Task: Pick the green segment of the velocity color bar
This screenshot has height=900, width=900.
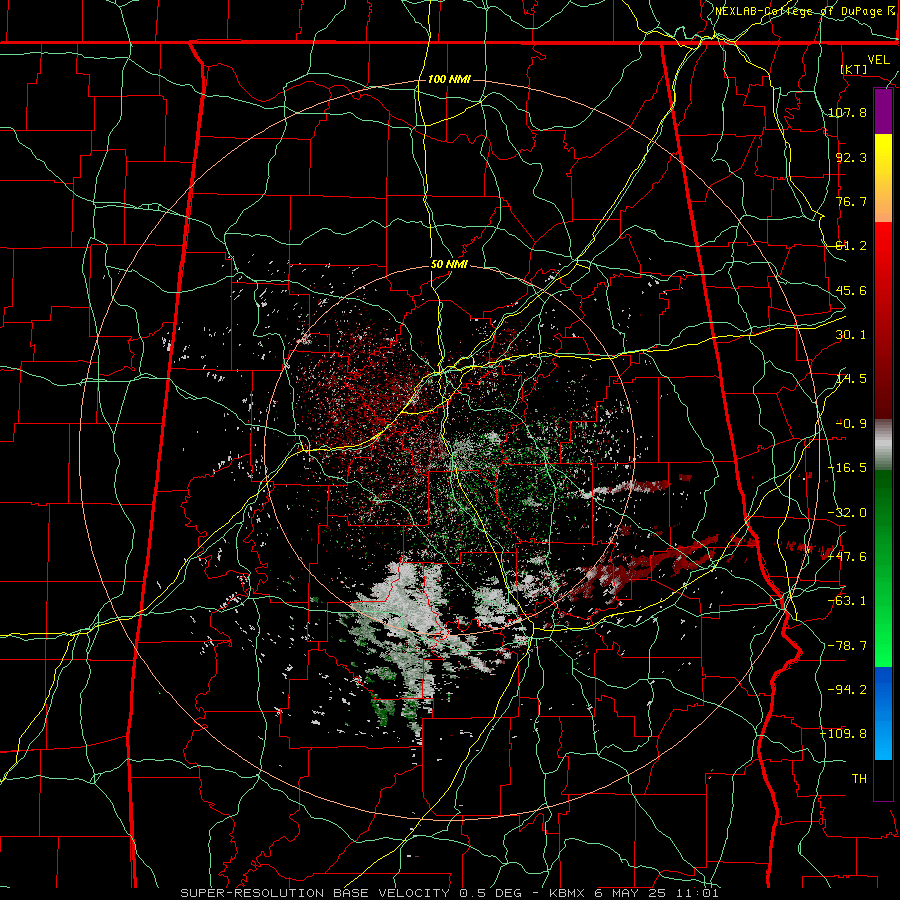Action: [883, 568]
